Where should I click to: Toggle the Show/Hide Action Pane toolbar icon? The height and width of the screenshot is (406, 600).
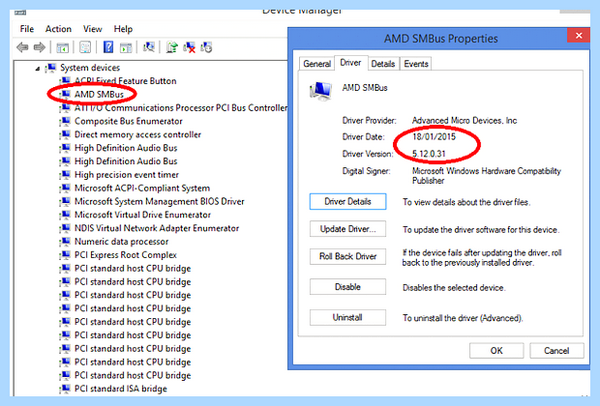pos(126,47)
